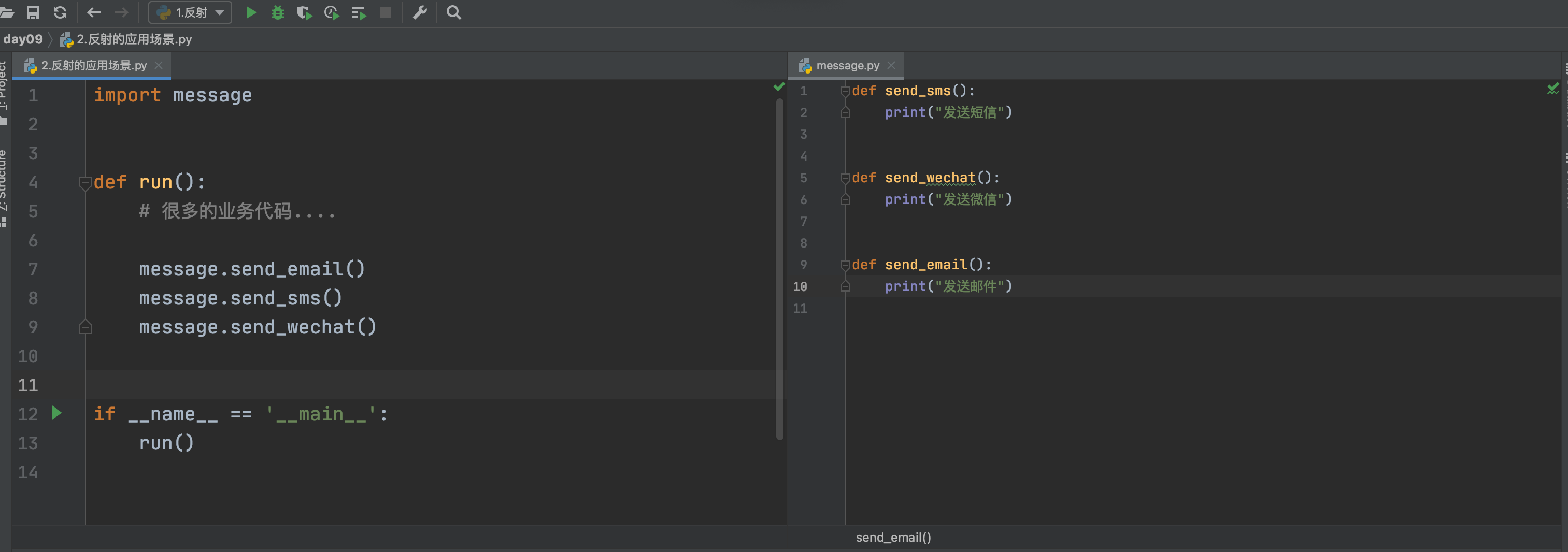Collapse the 'def send_sms()' fold marker
This screenshot has width=1568, height=552.
(846, 91)
